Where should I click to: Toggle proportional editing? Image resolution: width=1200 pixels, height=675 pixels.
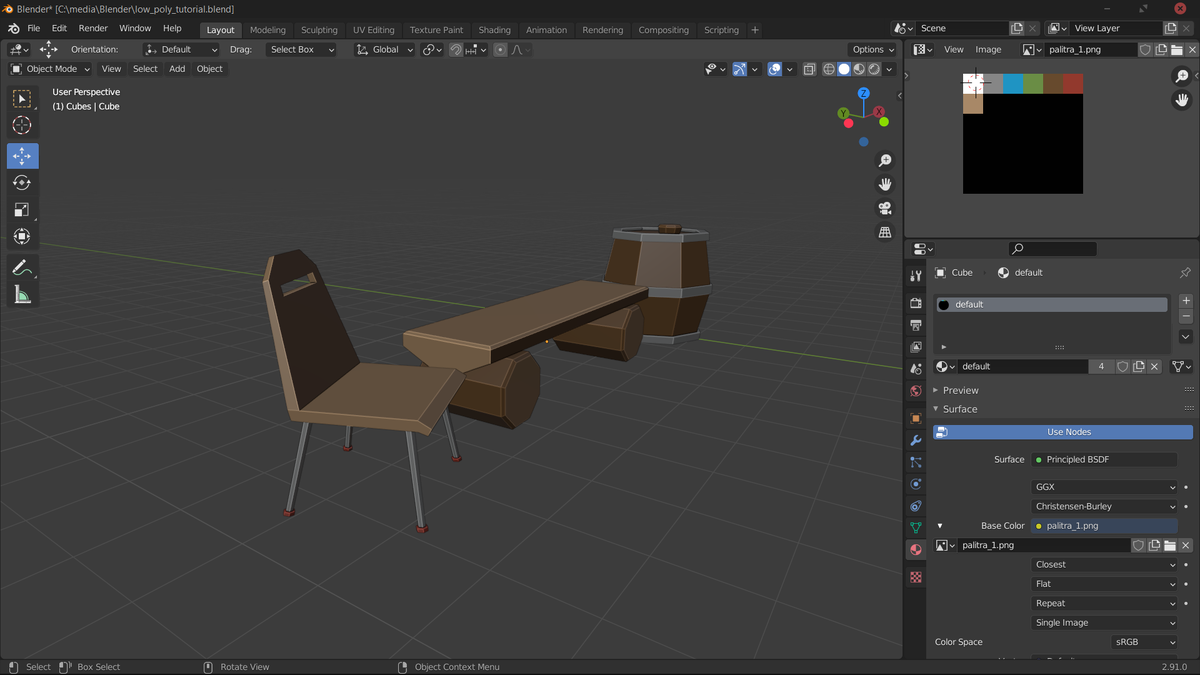pos(500,49)
